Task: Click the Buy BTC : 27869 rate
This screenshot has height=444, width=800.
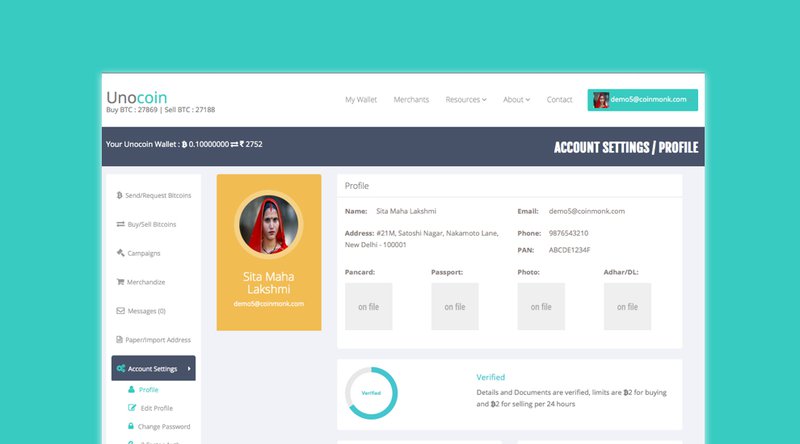Action: pos(132,110)
